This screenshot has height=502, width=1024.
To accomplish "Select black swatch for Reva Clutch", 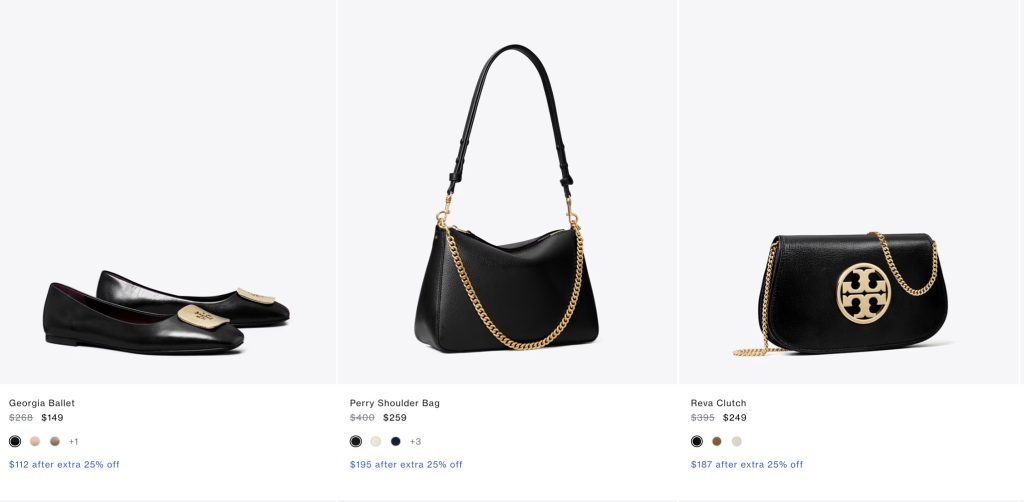I will pyautogui.click(x=697, y=441).
